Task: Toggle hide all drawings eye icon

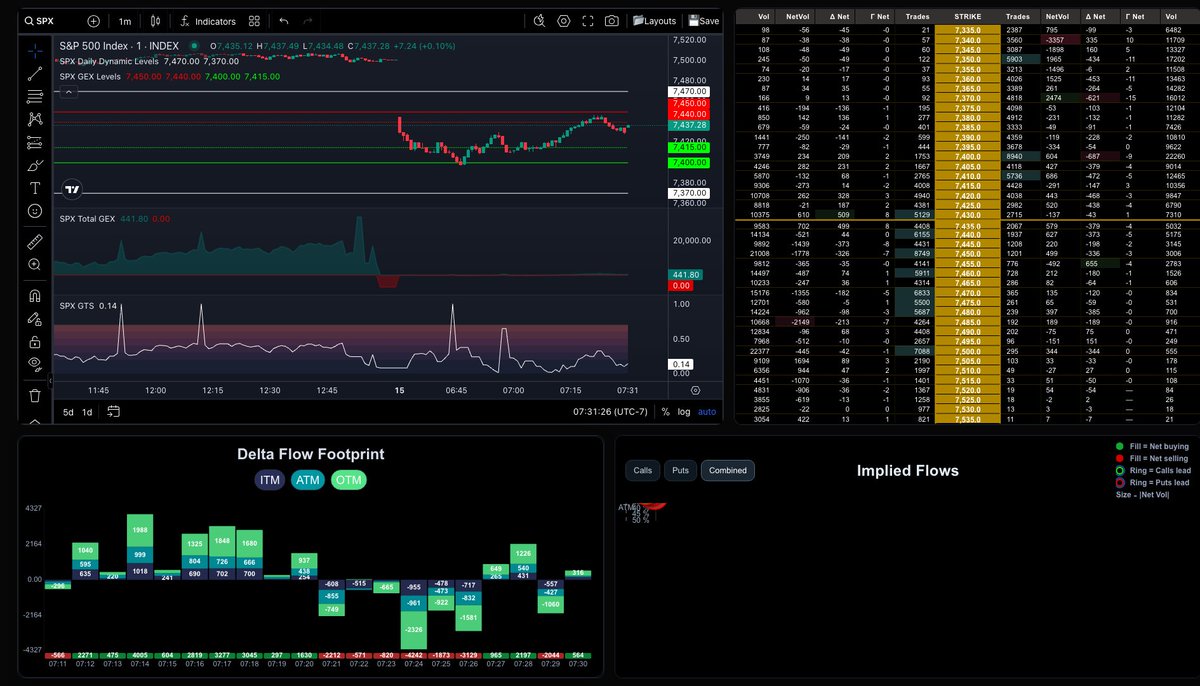Action: [x=35, y=364]
